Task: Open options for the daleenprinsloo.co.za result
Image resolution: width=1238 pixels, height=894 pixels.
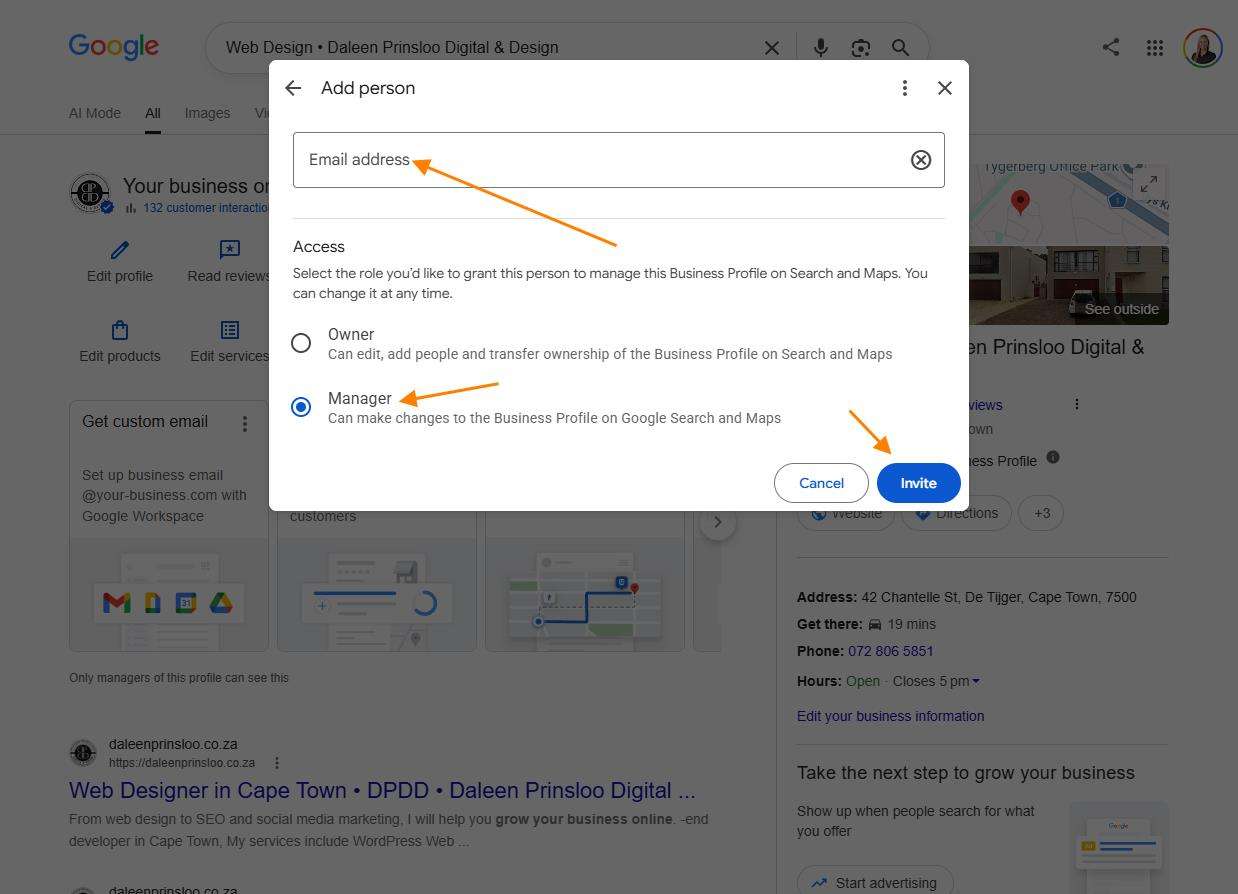Action: click(277, 763)
